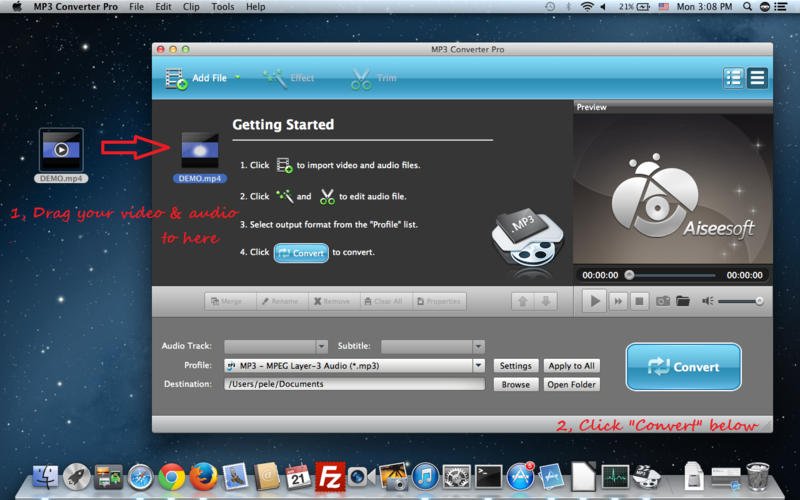Image resolution: width=800 pixels, height=500 pixels.
Task: Open System Preferences from the dock
Action: [457, 477]
